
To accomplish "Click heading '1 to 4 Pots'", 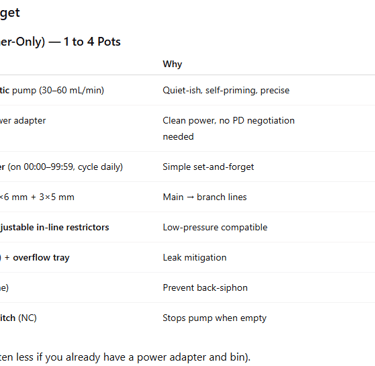I will 92,42.
